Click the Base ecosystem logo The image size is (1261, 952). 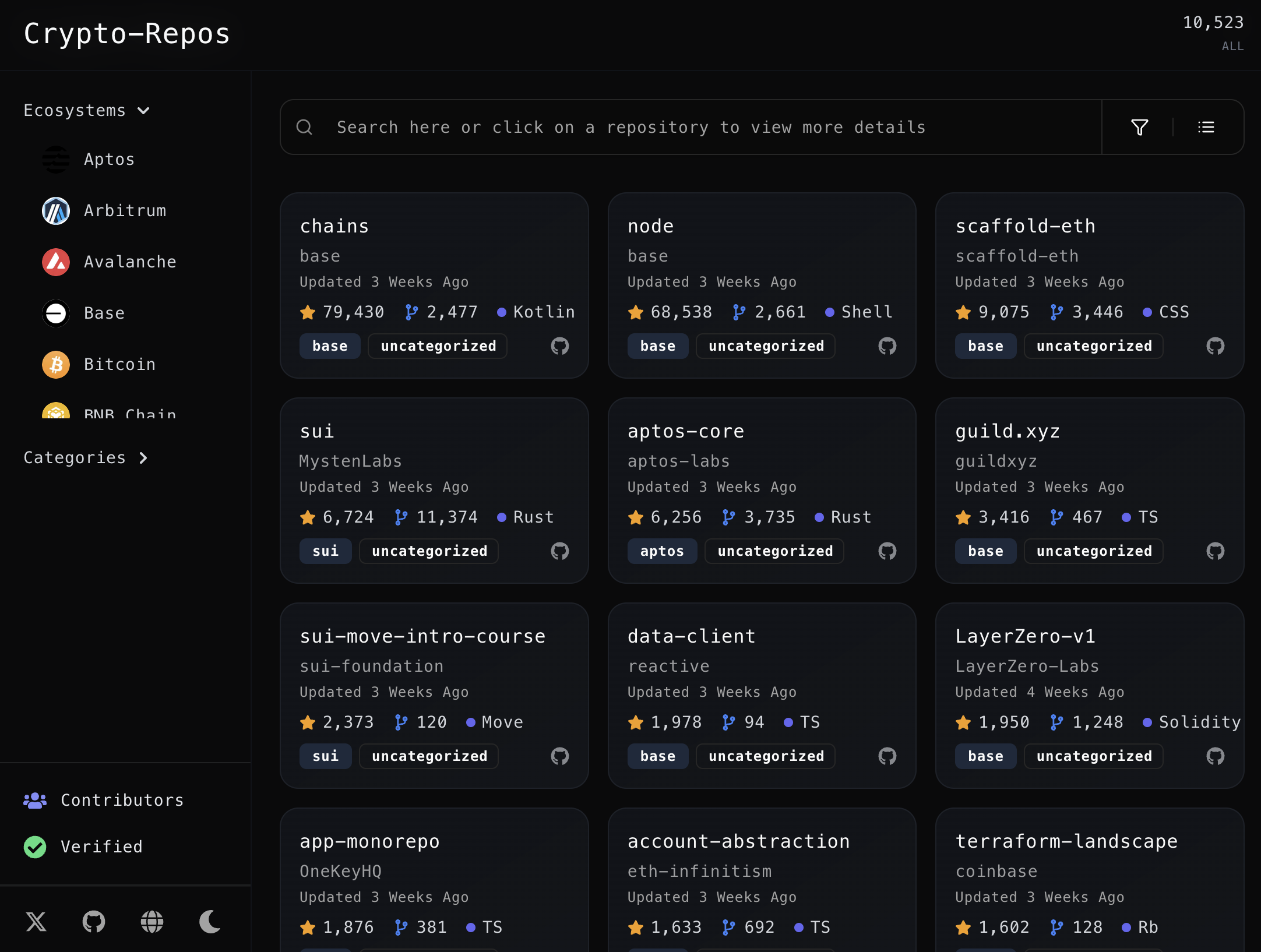point(56,313)
